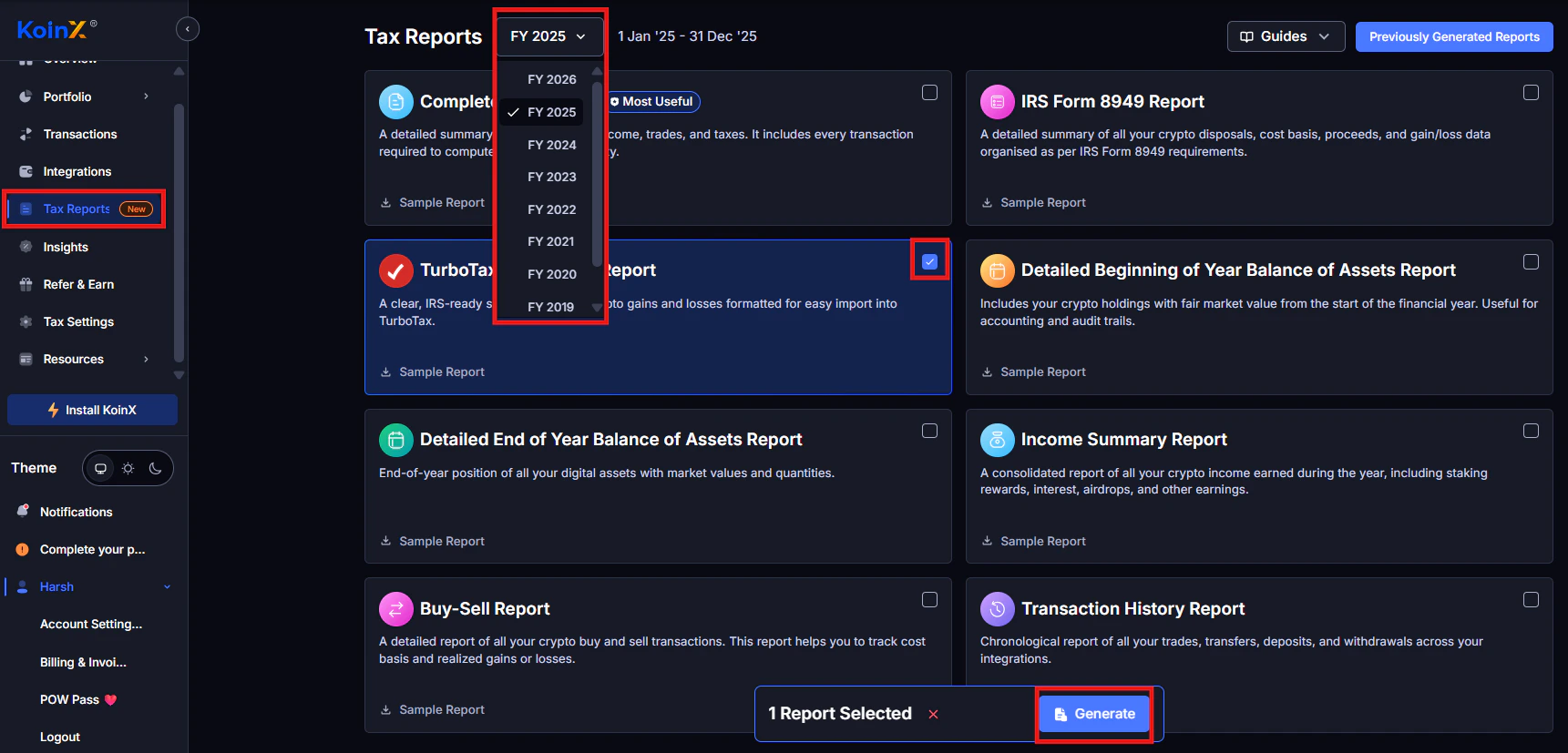Image resolution: width=1568 pixels, height=753 pixels.
Task: Download TurboTax Sample Report
Action: 432,371
